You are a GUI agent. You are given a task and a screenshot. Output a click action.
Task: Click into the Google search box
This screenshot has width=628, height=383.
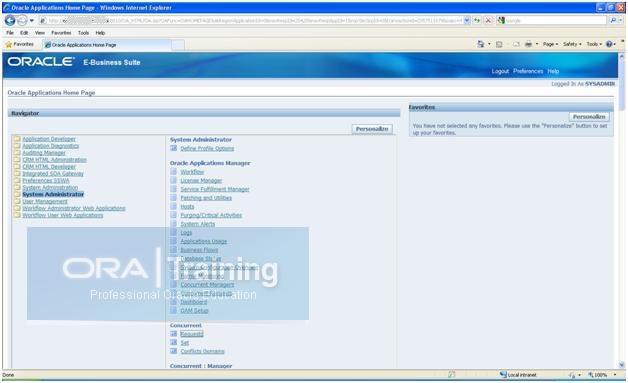pyautogui.click(x=556, y=20)
